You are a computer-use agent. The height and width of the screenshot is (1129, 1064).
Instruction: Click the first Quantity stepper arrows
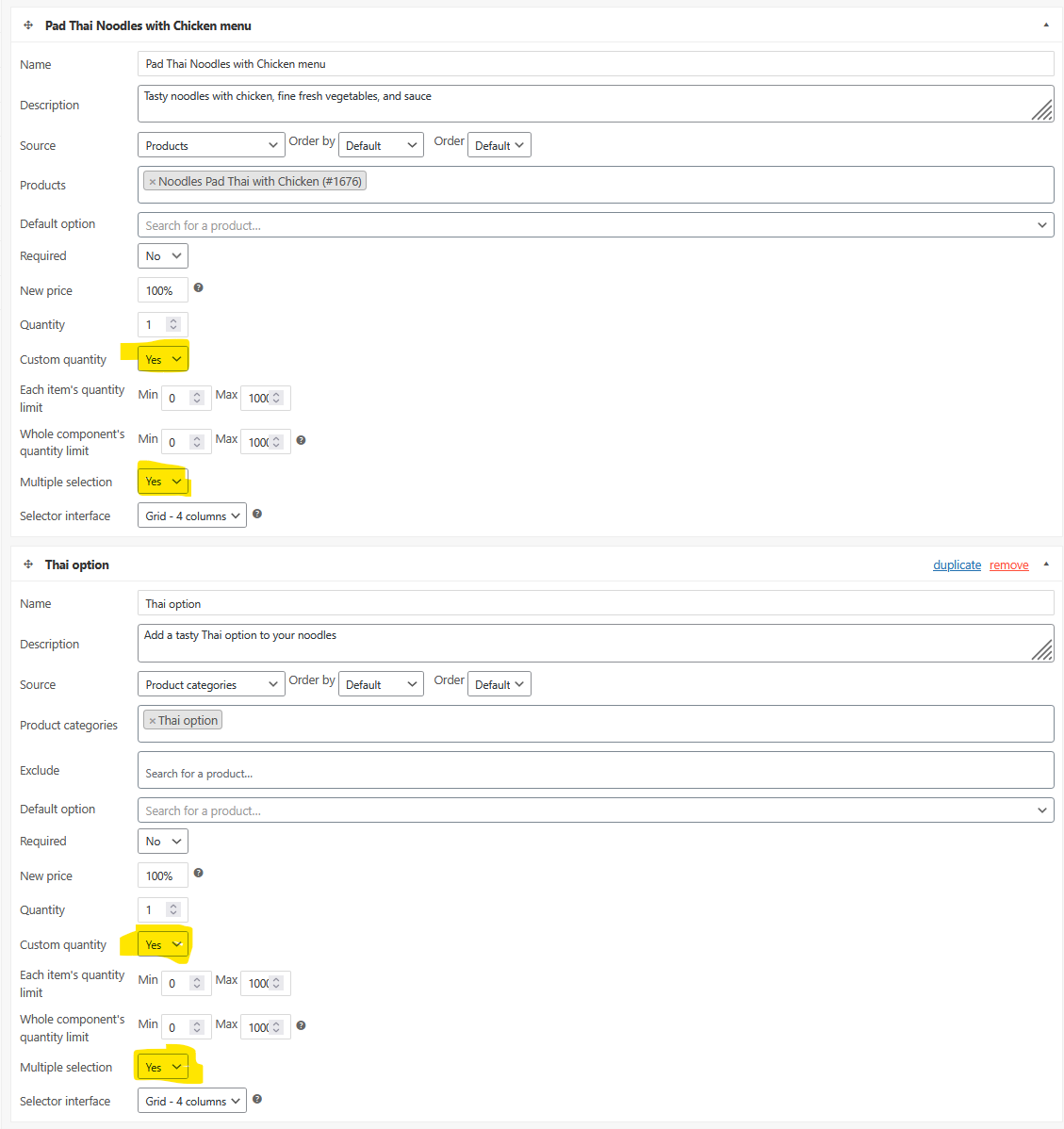pos(173,324)
